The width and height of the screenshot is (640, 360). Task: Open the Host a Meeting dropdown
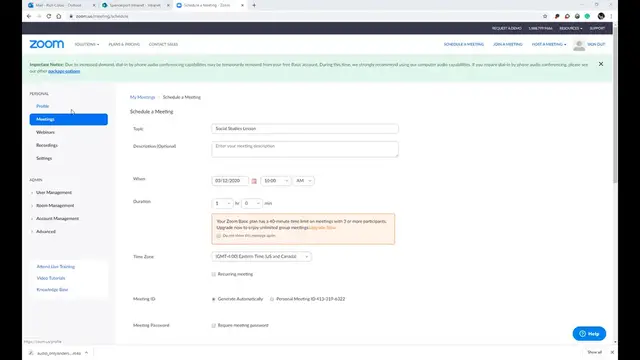[x=549, y=44]
